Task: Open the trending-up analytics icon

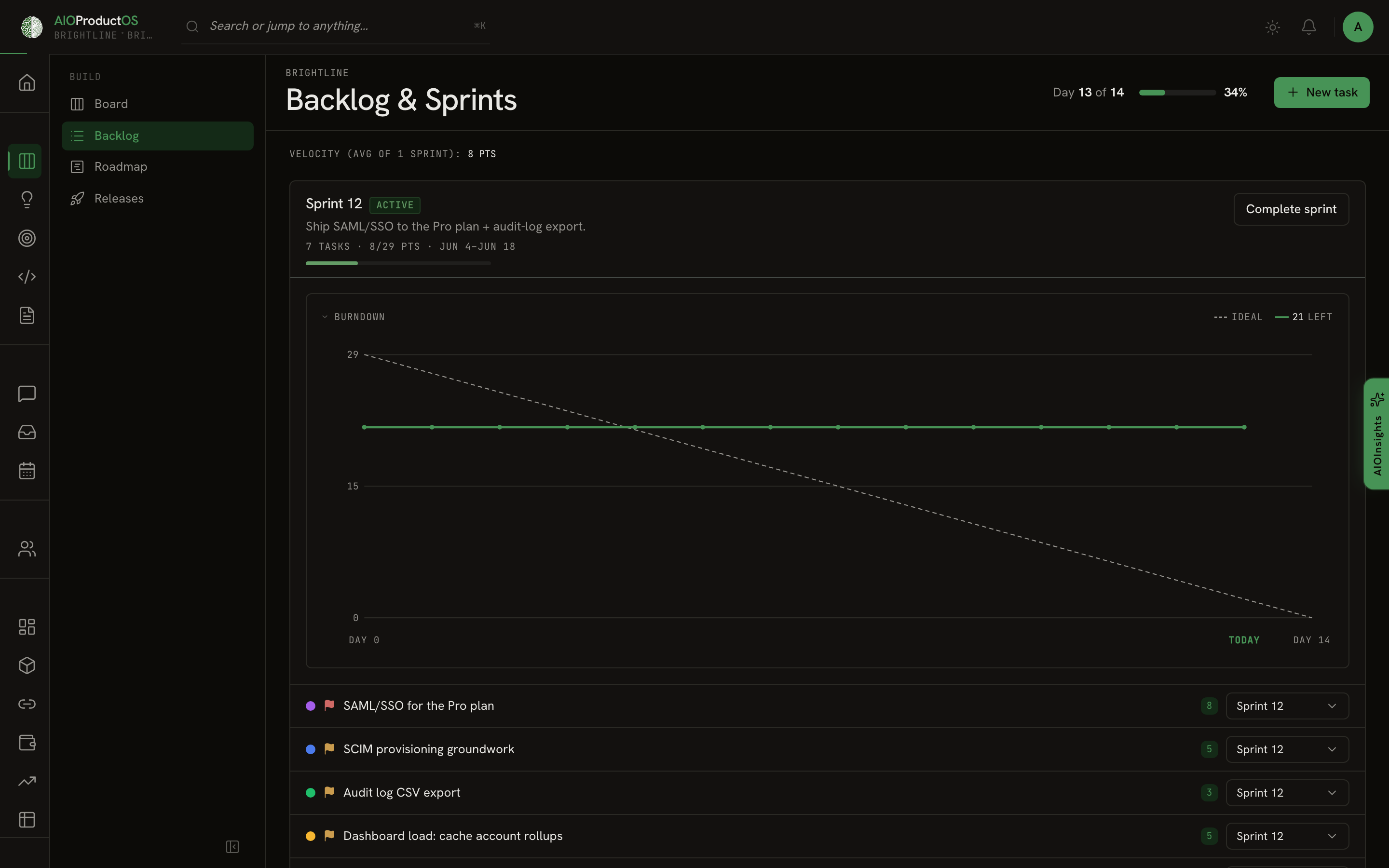Action: point(27,781)
